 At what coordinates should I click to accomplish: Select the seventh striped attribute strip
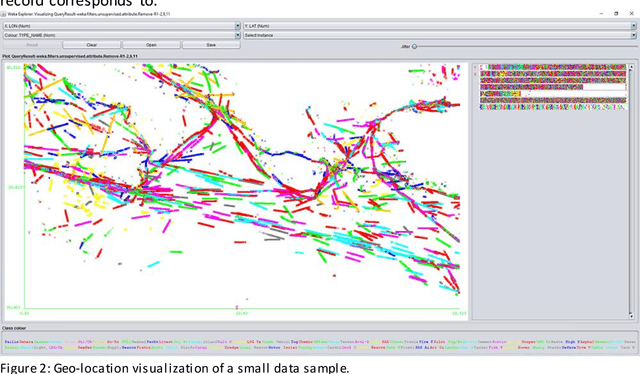click(553, 107)
